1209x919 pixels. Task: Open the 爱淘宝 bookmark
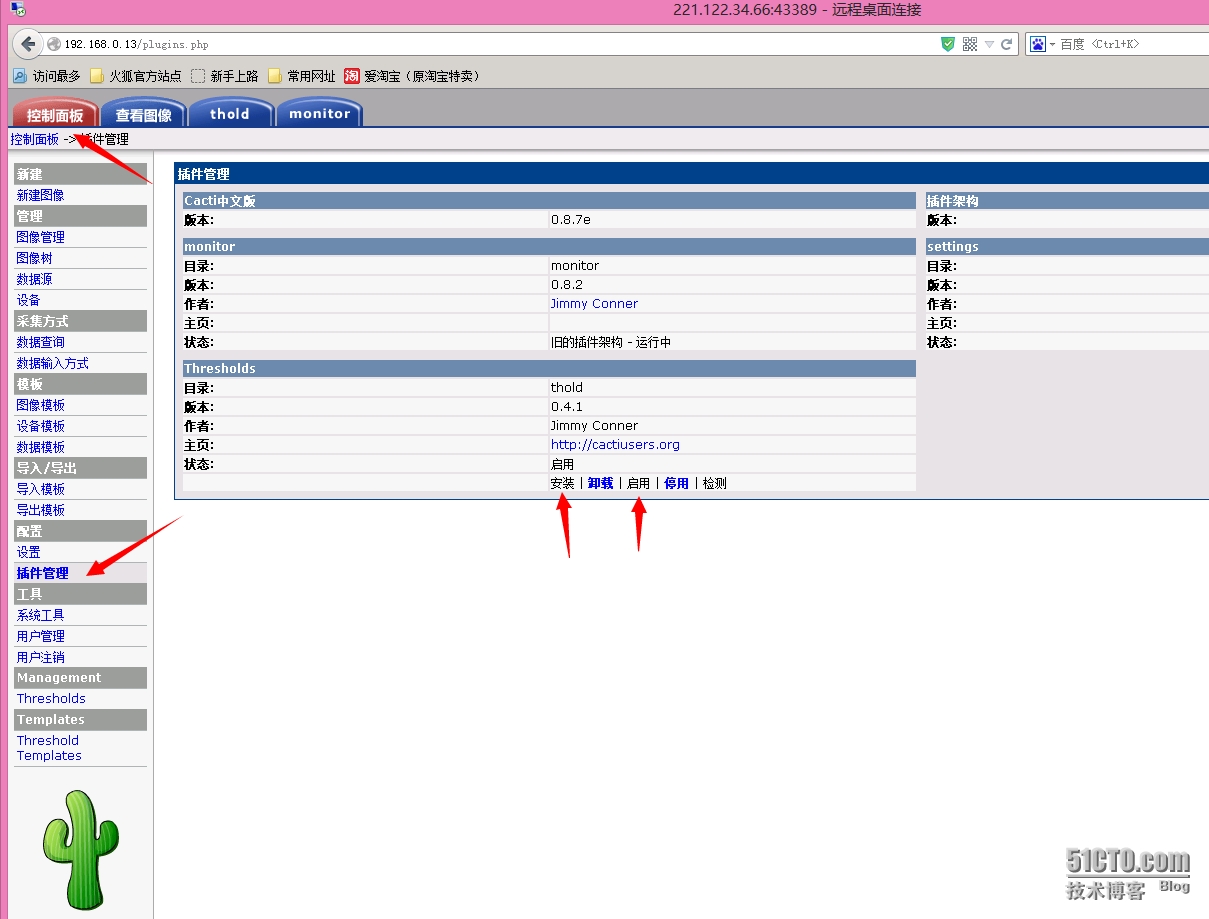[x=412, y=76]
